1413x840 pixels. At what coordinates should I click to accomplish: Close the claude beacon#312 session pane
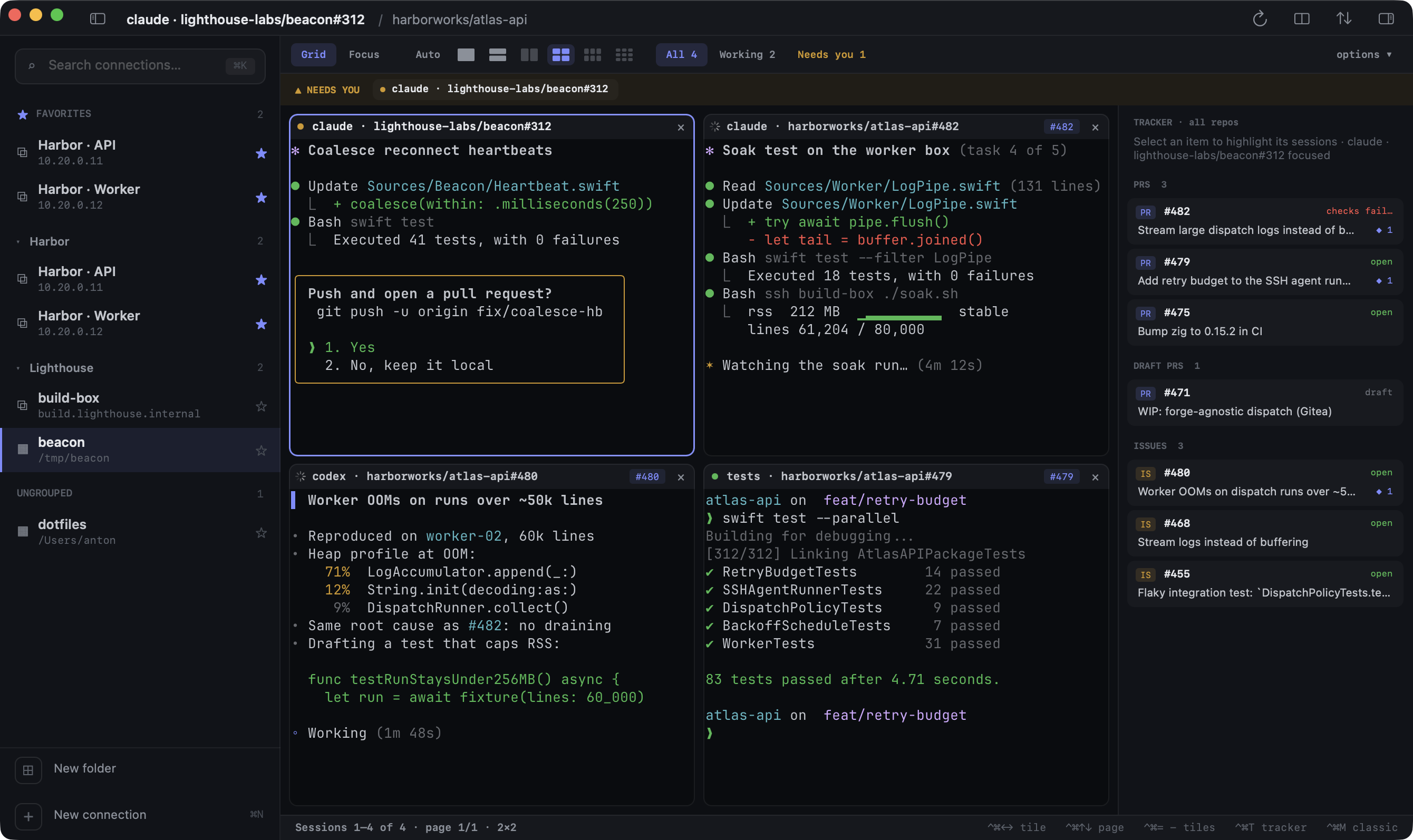point(681,128)
